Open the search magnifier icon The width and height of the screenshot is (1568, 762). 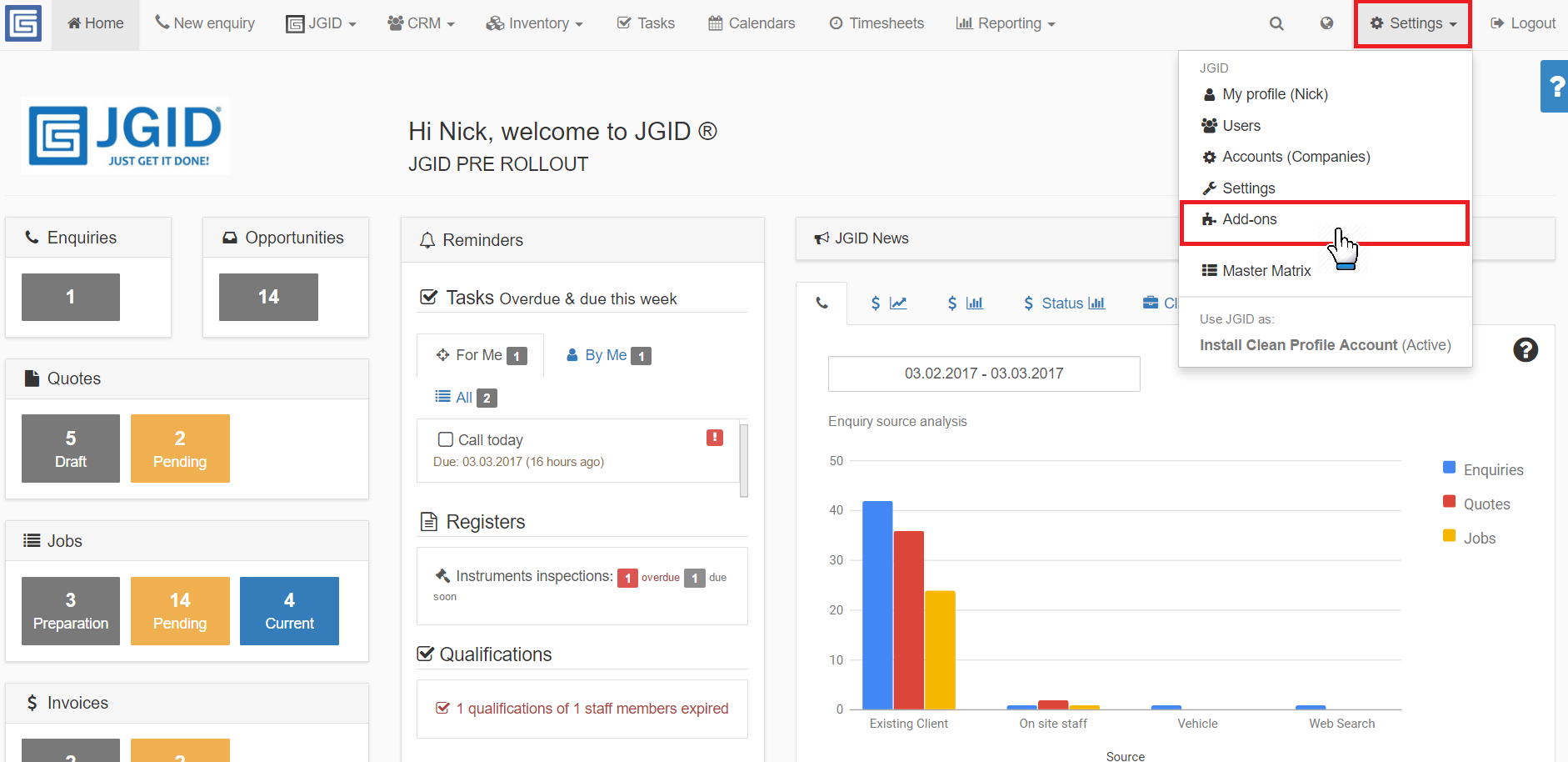tap(1276, 23)
